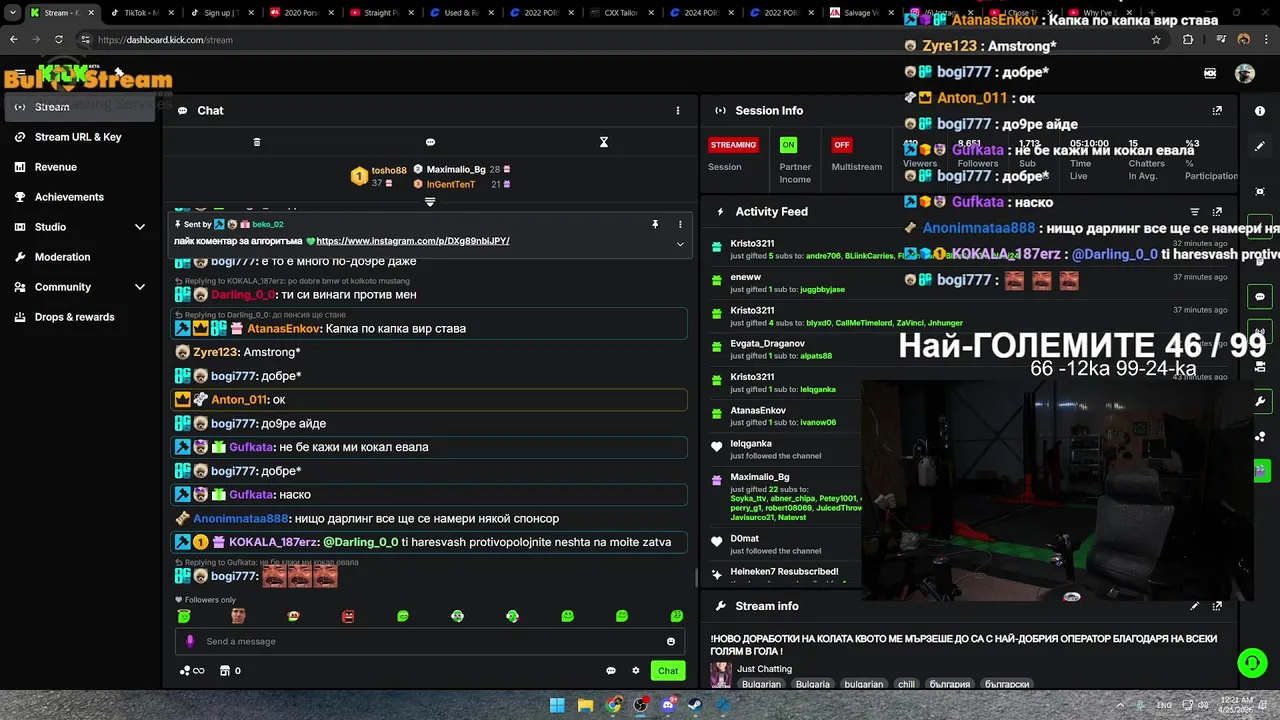
Task: Open the pinned message three-dot menu
Action: tap(680, 225)
